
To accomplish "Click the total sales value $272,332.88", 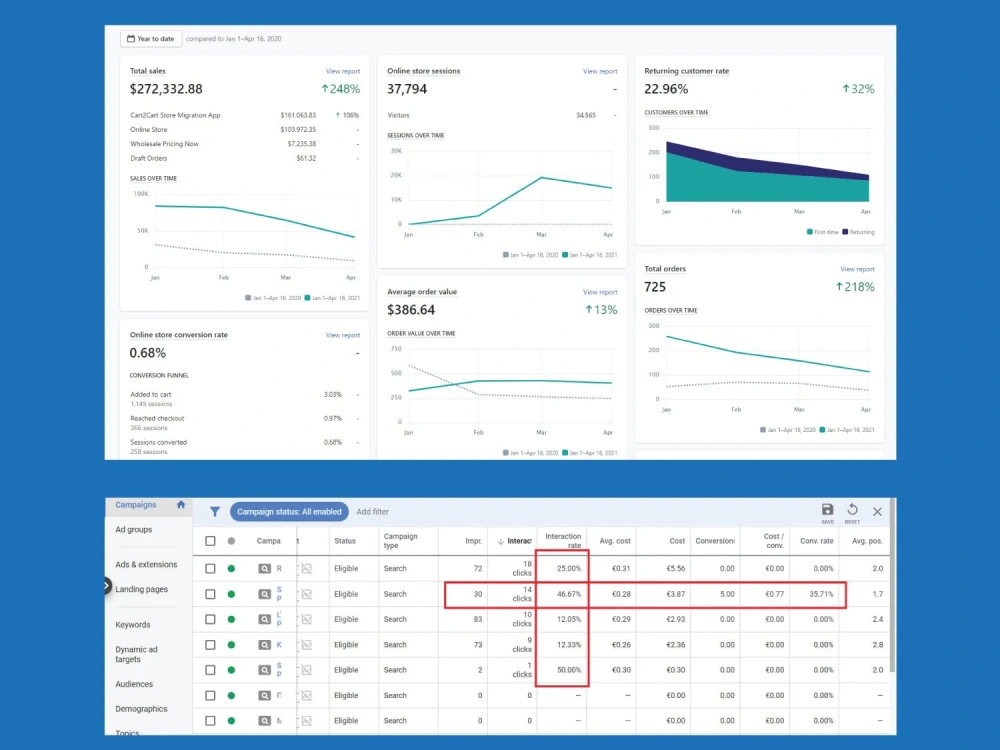I will (x=166, y=89).
